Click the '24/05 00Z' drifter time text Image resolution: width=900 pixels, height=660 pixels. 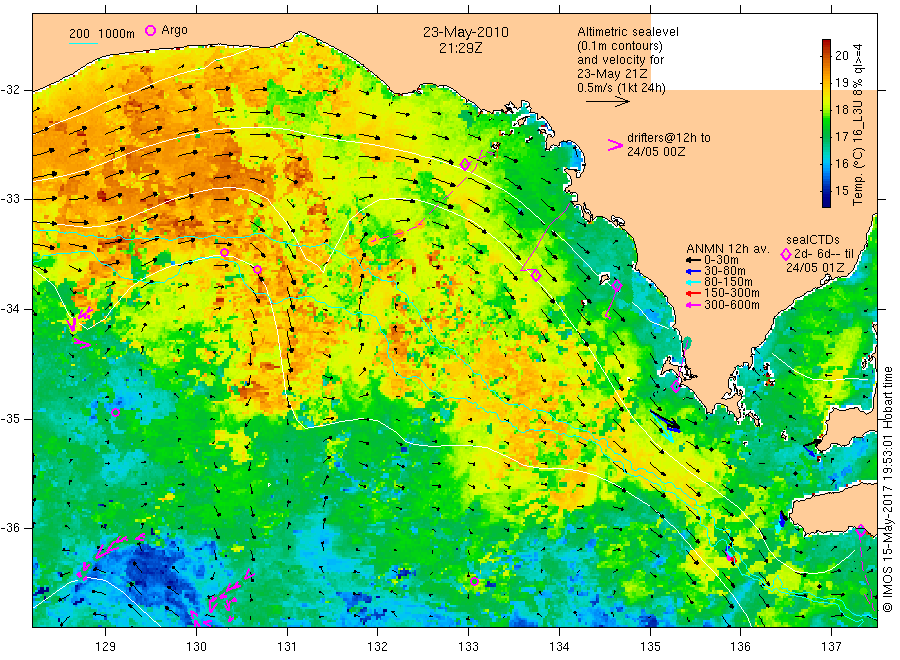(x=655, y=152)
